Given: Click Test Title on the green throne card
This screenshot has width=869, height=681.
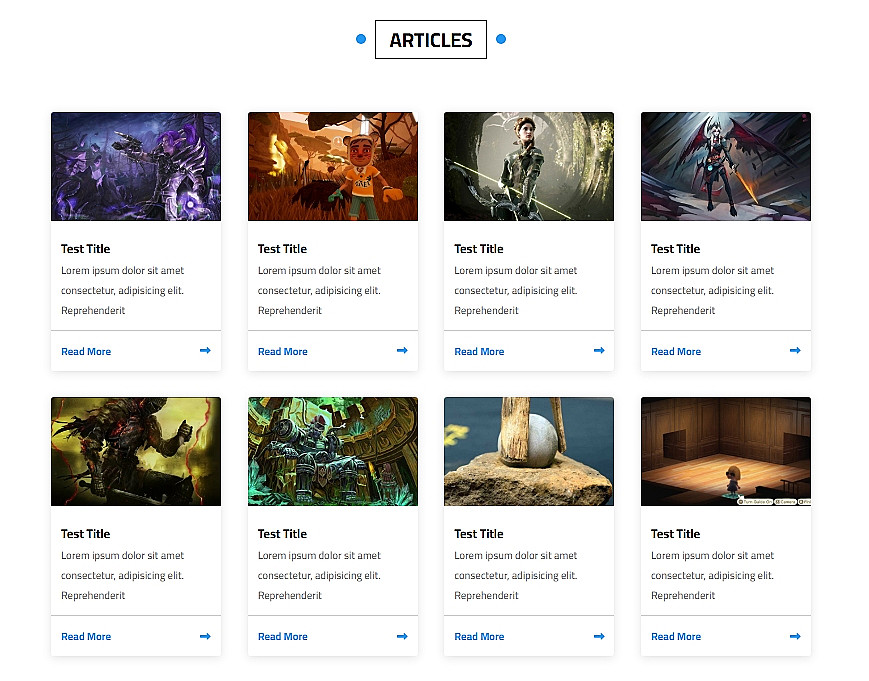Looking at the screenshot, I should pos(282,534).
